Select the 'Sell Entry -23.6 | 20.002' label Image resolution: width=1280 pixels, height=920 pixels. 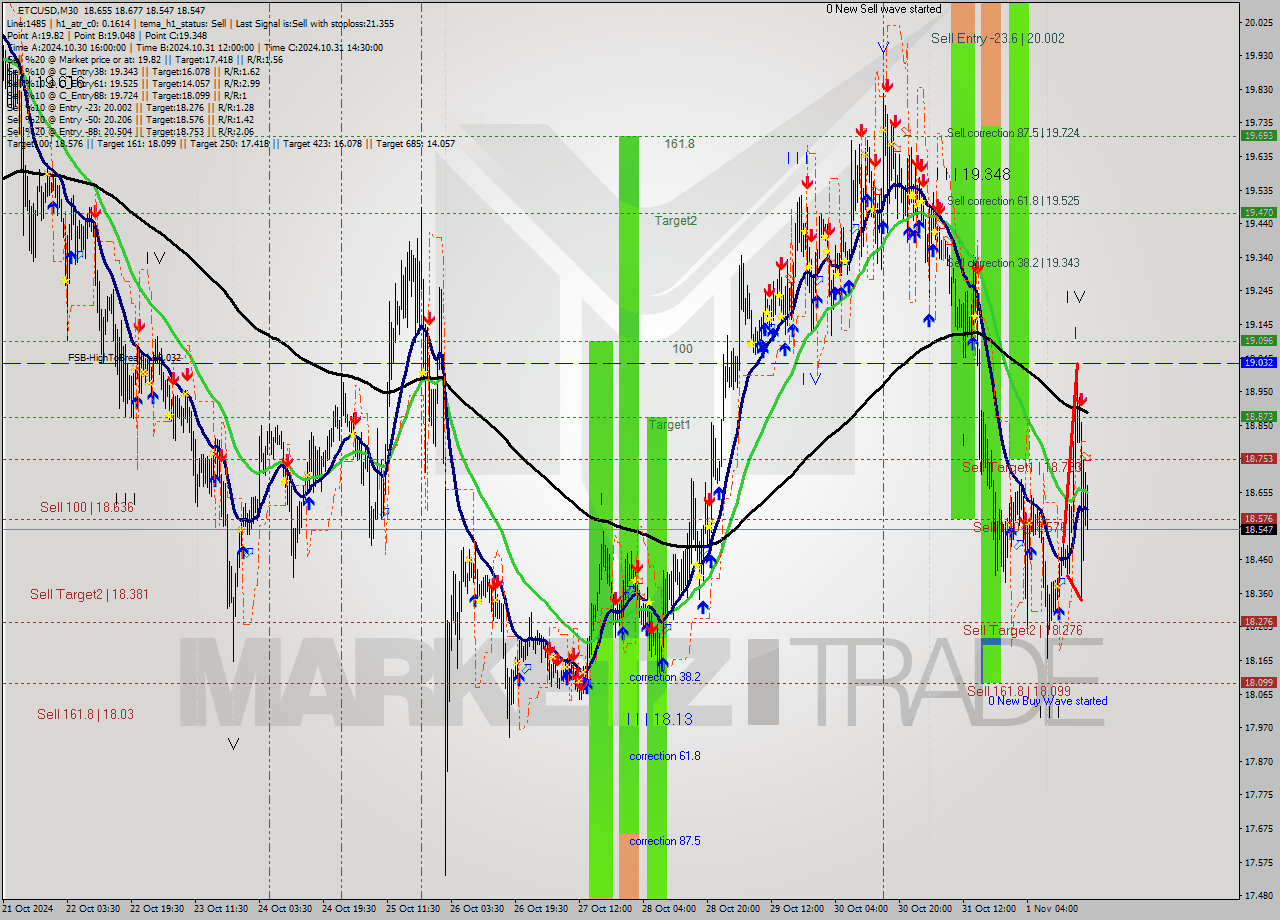pos(997,38)
